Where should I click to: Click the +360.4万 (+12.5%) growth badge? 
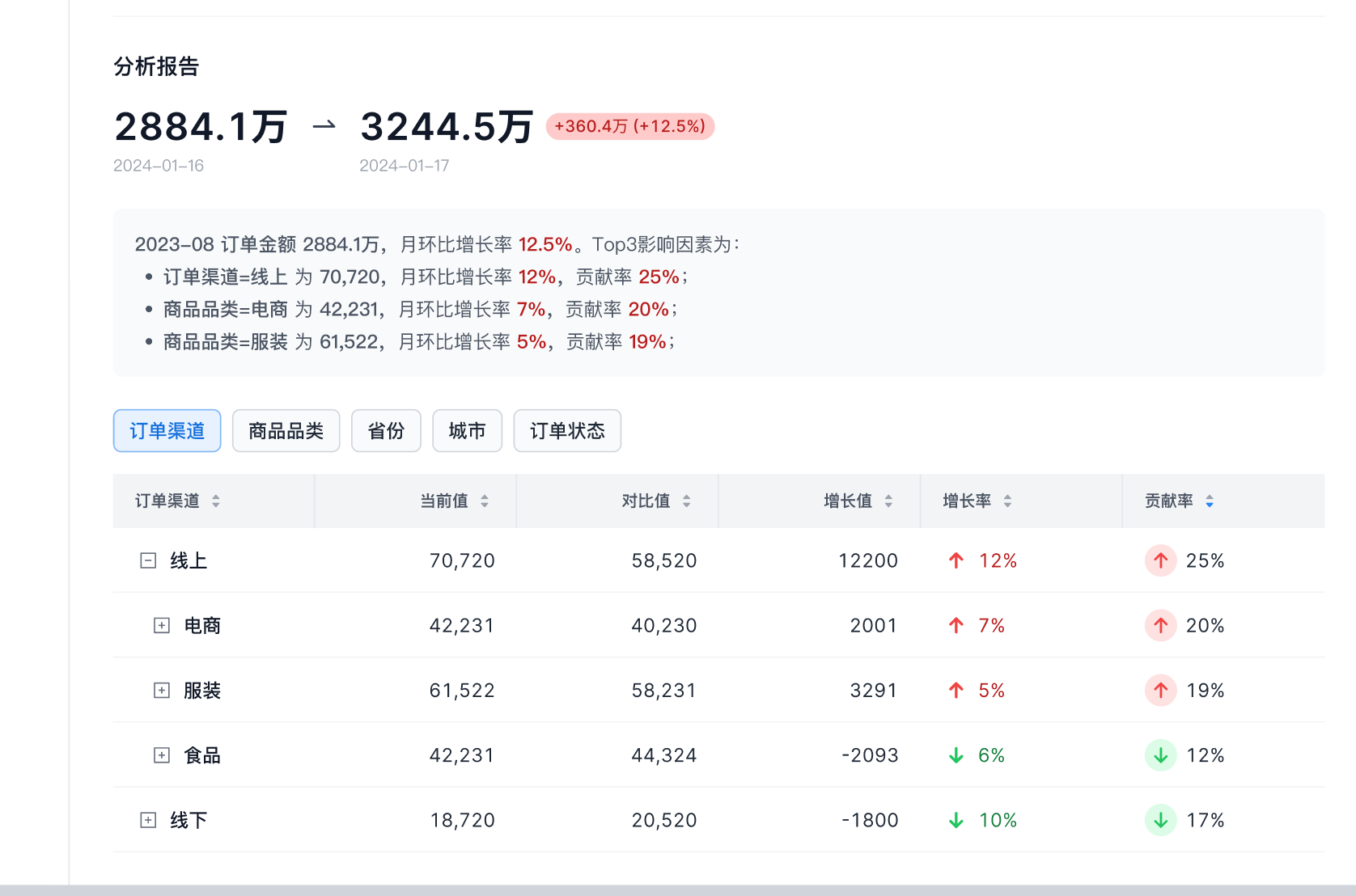pos(629,126)
